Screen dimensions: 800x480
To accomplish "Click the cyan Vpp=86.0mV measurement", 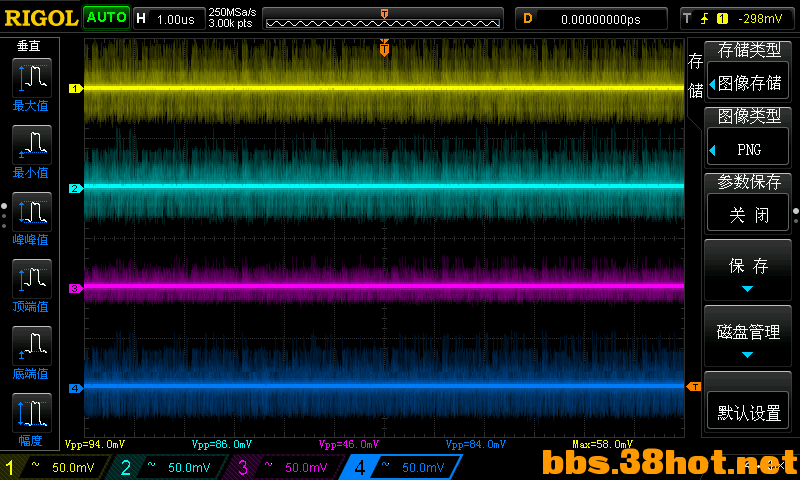I will [222, 444].
